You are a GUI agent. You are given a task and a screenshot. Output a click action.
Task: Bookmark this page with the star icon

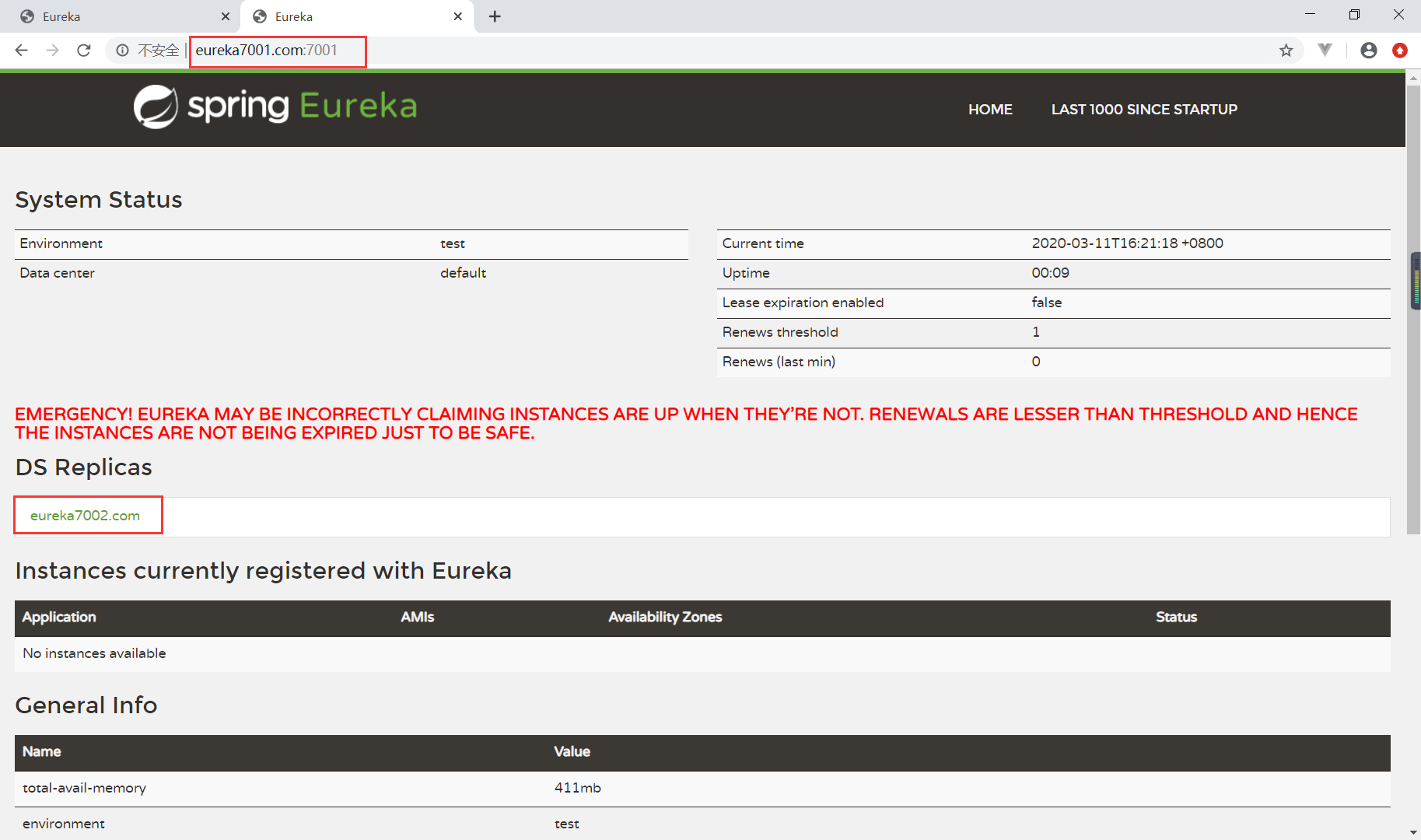pos(1286,51)
